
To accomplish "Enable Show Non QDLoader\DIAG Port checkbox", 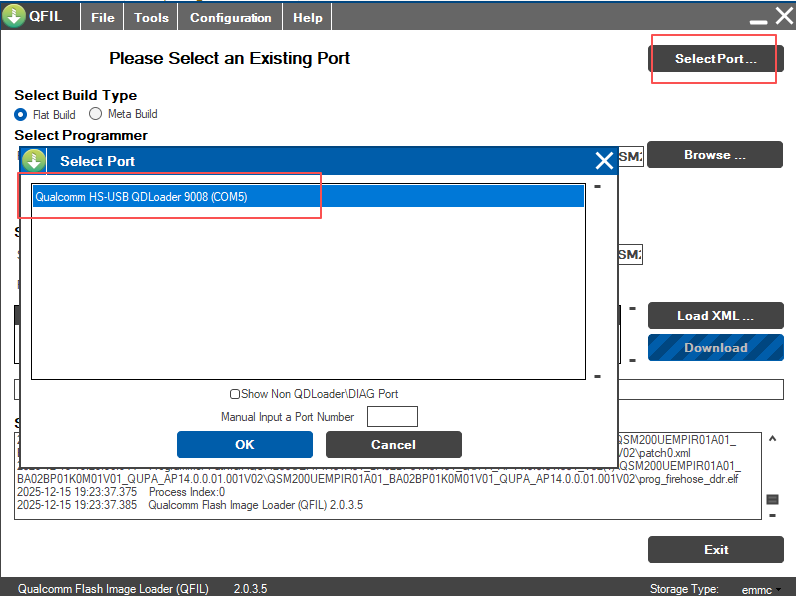I will click(x=235, y=394).
